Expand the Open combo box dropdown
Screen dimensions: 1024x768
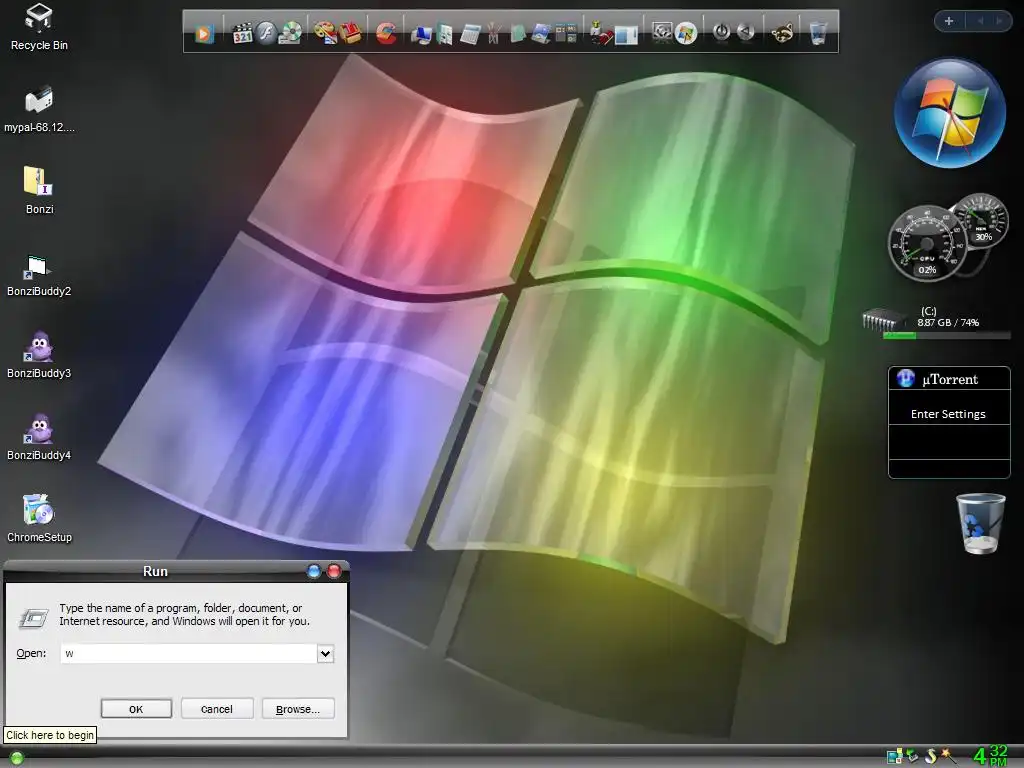(x=325, y=653)
